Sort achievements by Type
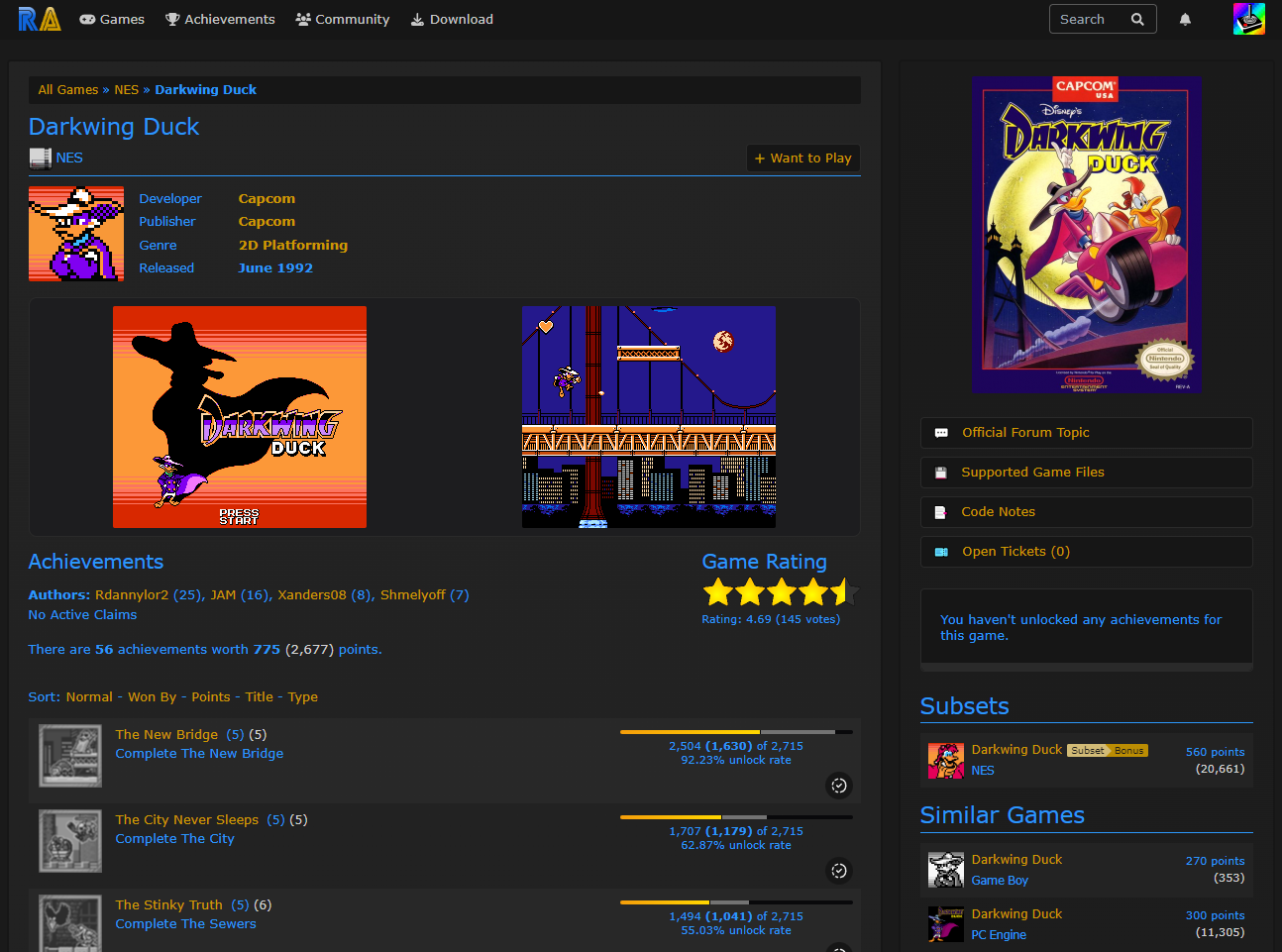The width and height of the screenshot is (1282, 952). point(303,696)
